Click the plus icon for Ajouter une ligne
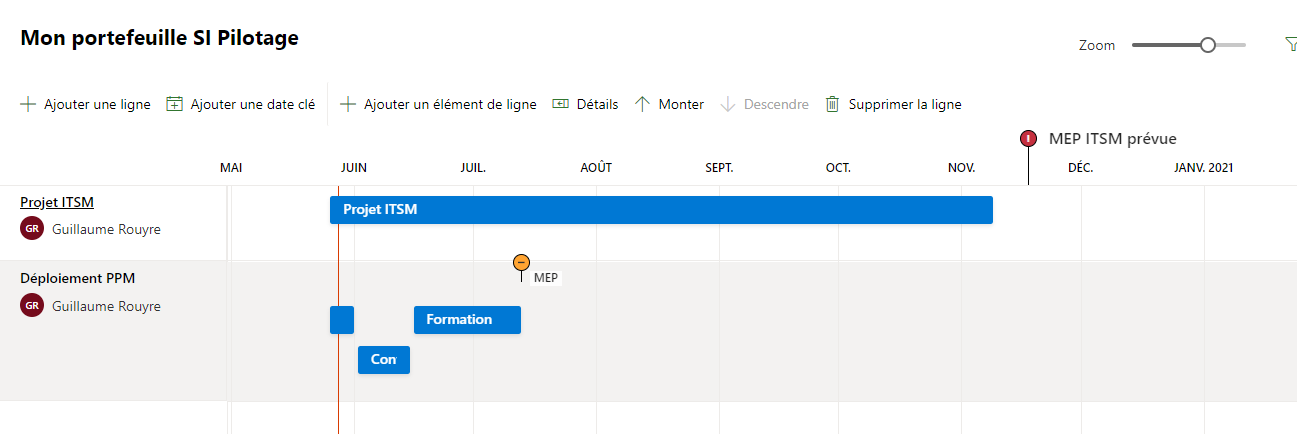 tap(28, 104)
